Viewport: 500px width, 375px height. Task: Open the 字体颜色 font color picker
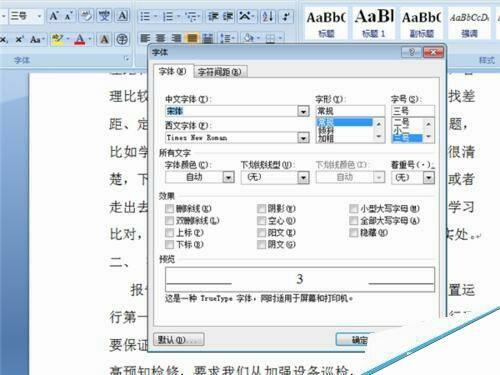pyautogui.click(x=228, y=177)
